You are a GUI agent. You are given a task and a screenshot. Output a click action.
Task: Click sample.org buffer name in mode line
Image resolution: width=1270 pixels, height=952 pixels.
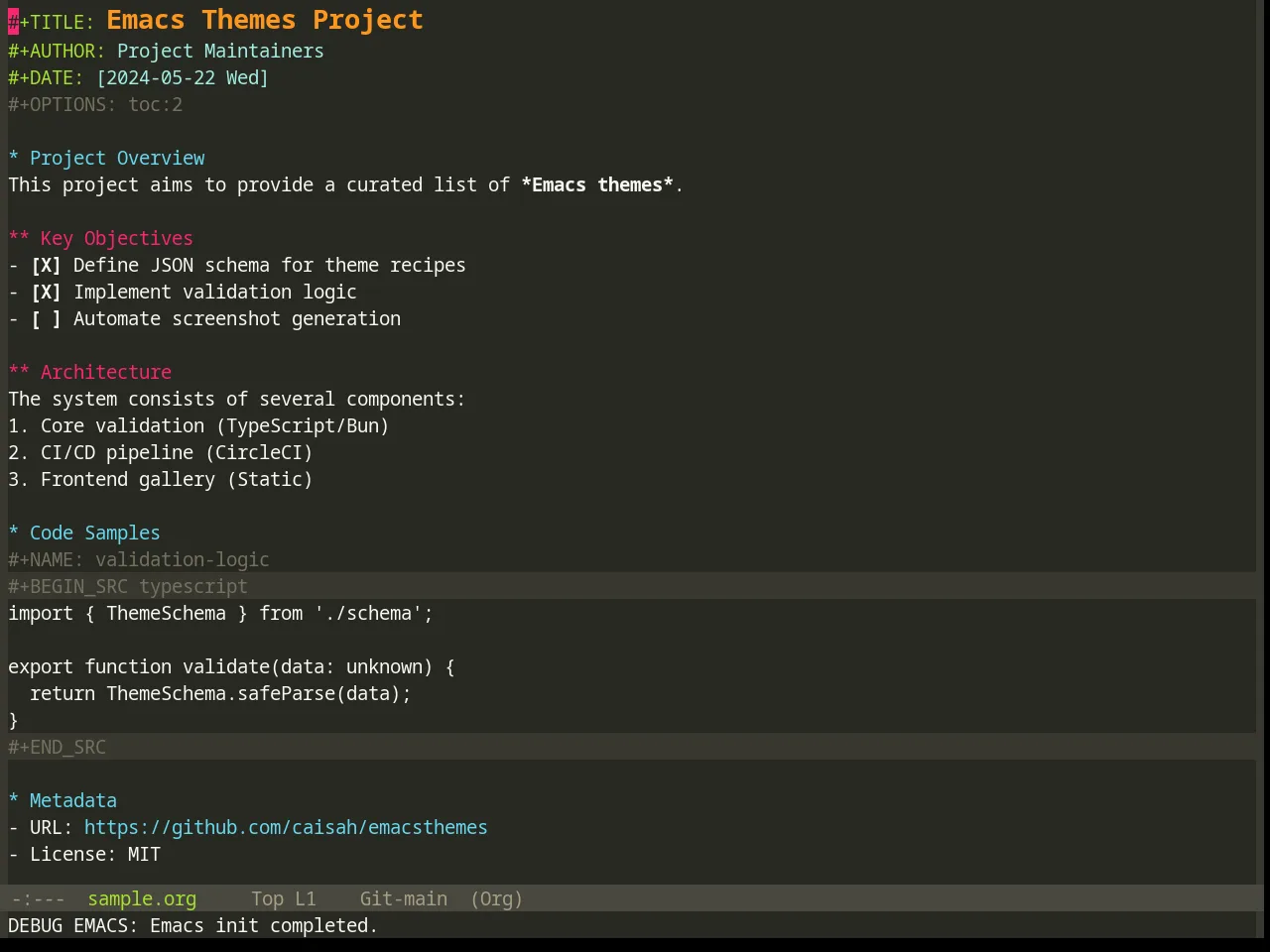142,899
